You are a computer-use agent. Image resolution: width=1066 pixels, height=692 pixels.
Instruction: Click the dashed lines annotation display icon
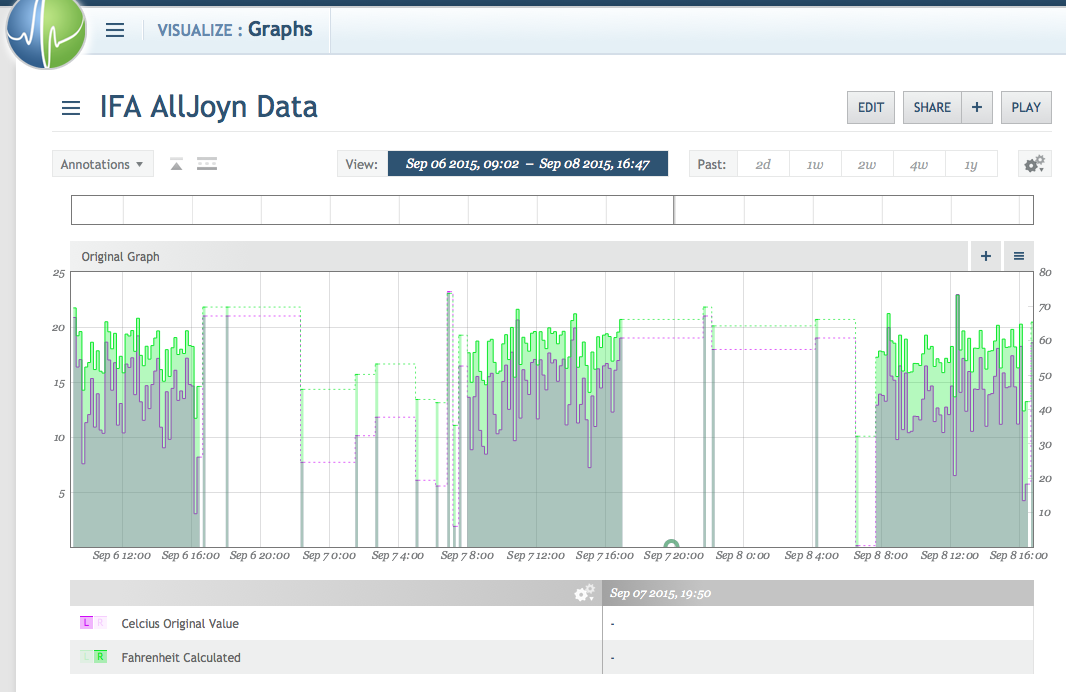[x=207, y=164]
